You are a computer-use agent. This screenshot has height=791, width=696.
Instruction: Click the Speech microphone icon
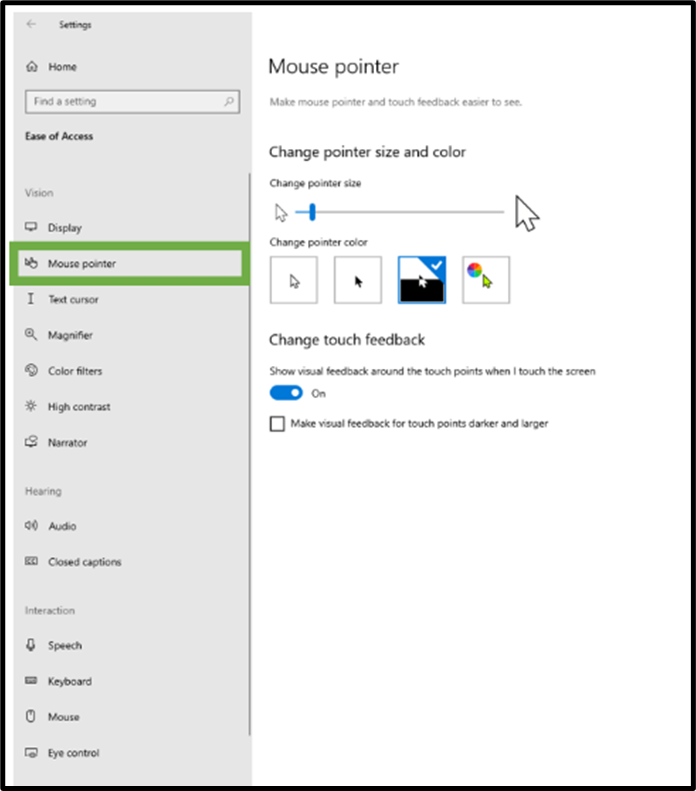point(31,645)
